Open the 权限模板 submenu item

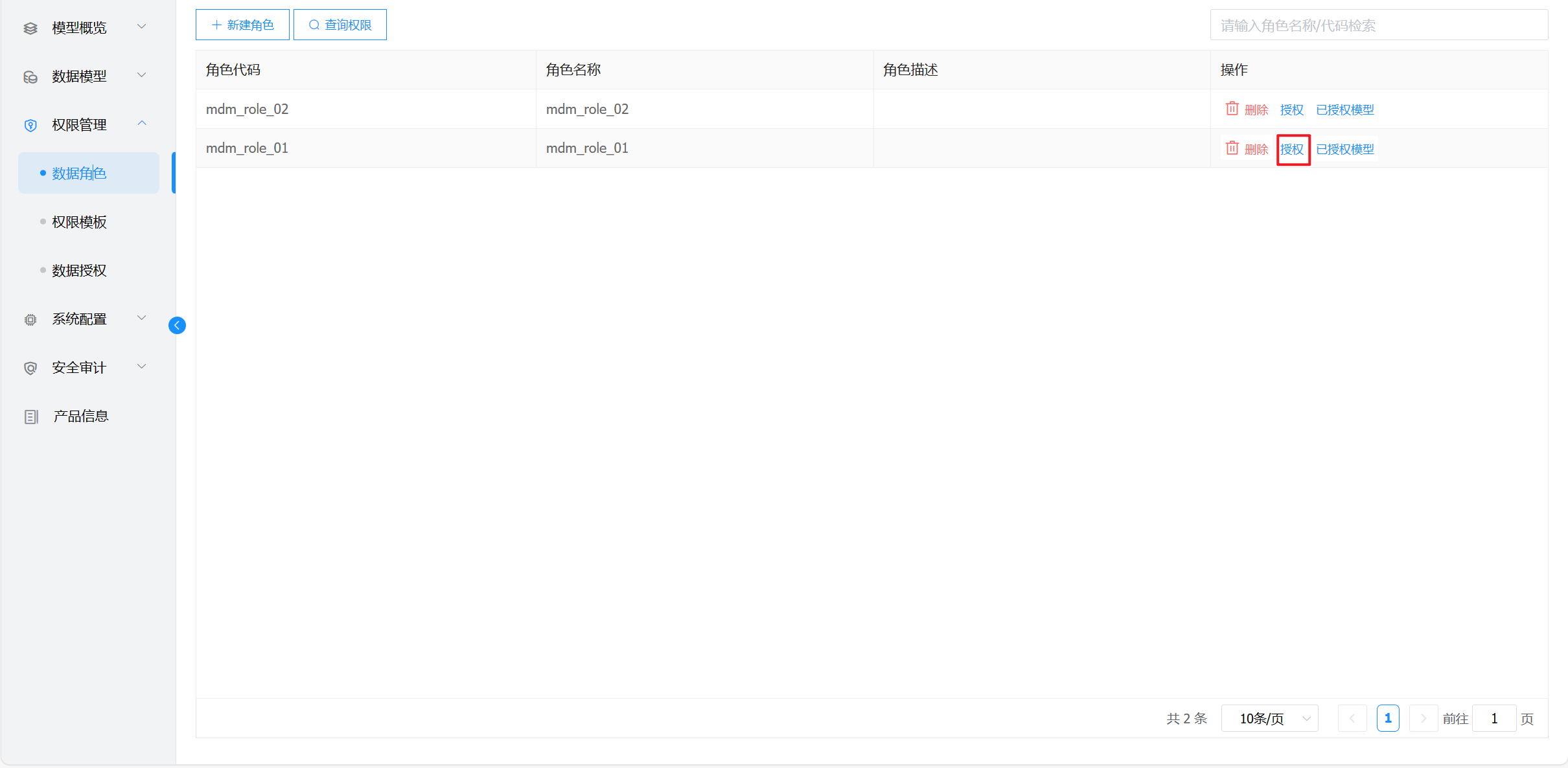click(x=79, y=222)
